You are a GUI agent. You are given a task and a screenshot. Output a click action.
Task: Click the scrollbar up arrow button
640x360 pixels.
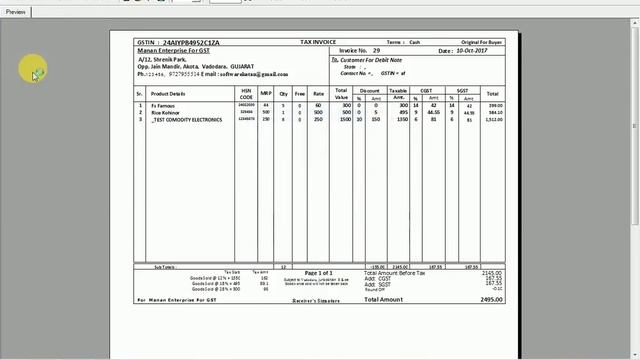[635, 22]
